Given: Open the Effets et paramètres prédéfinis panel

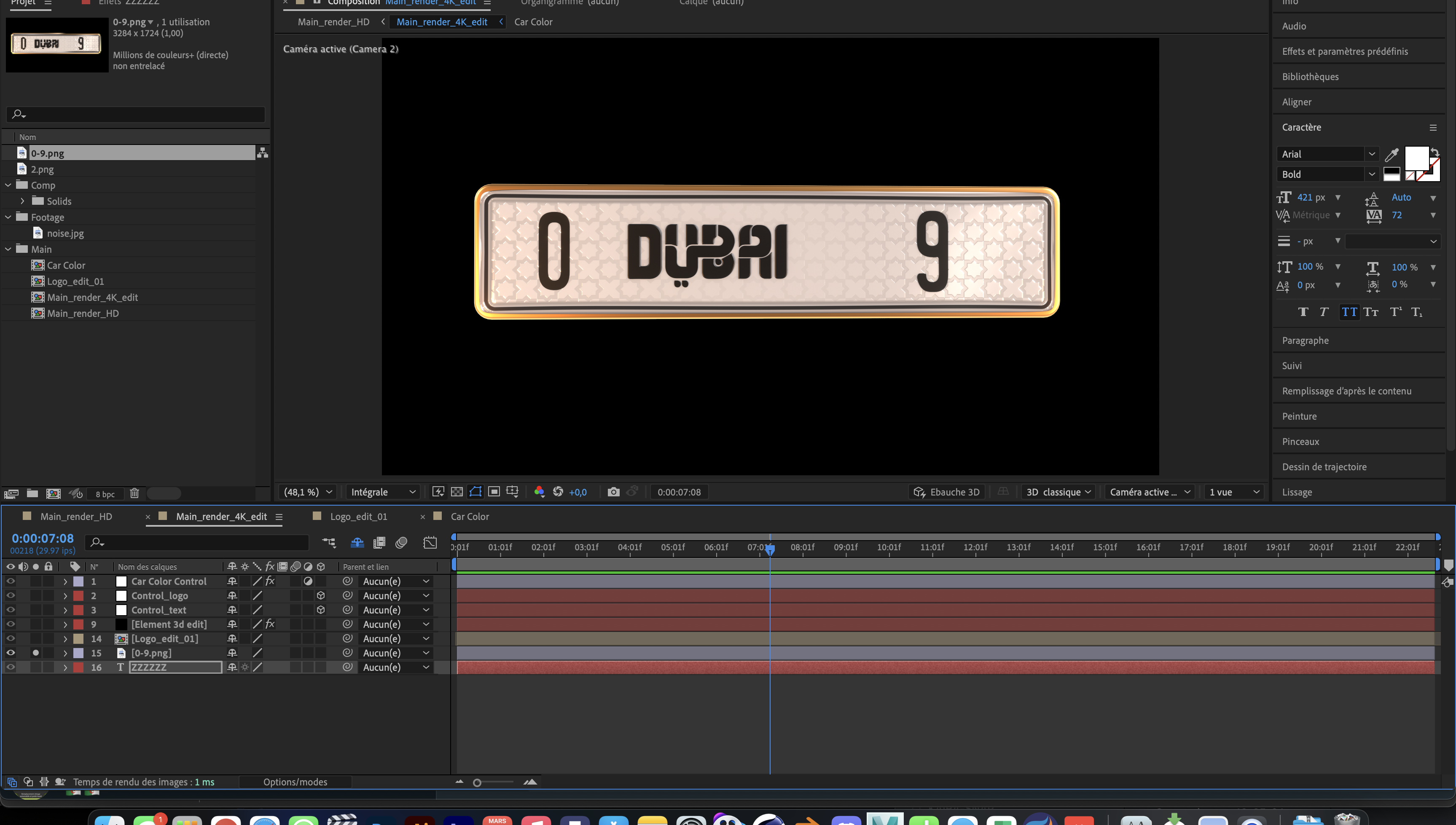Looking at the screenshot, I should click(1345, 51).
